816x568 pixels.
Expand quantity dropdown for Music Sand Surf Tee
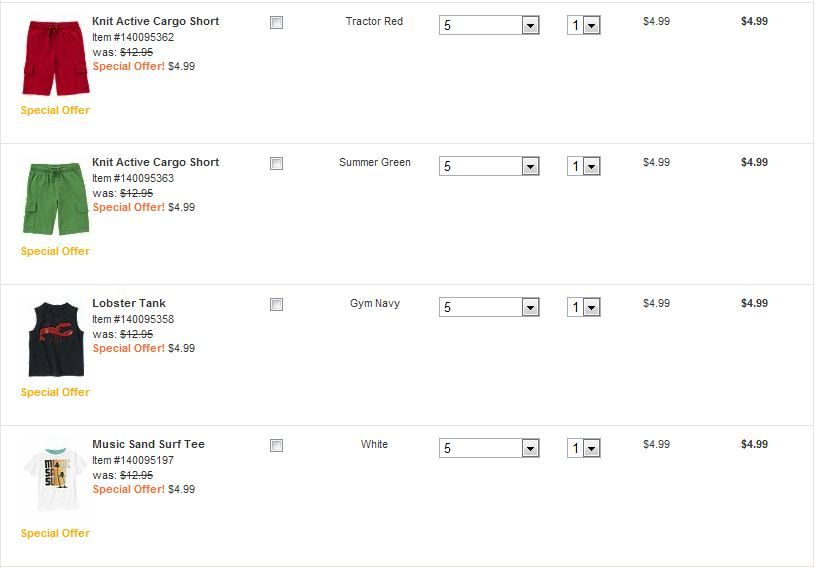[583, 448]
